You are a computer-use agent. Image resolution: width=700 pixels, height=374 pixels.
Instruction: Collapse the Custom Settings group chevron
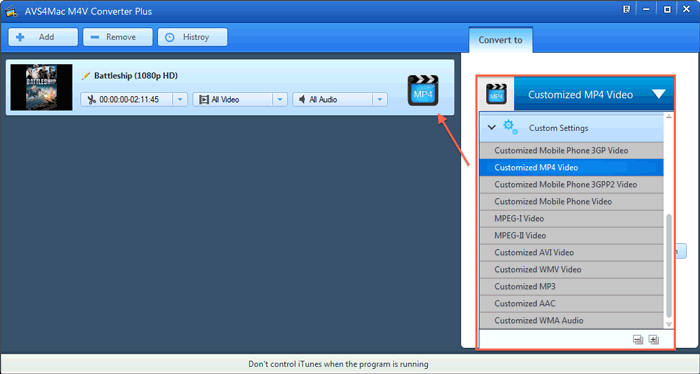point(492,128)
